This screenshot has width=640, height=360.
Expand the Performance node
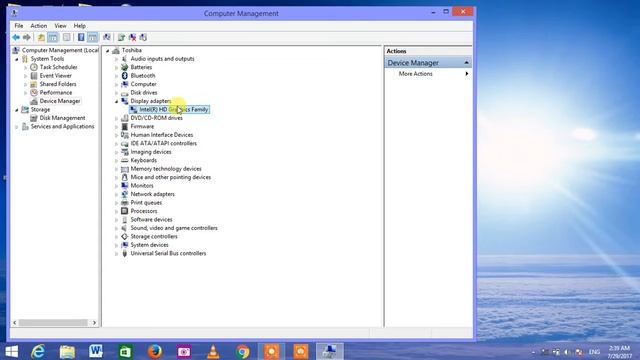point(25,93)
